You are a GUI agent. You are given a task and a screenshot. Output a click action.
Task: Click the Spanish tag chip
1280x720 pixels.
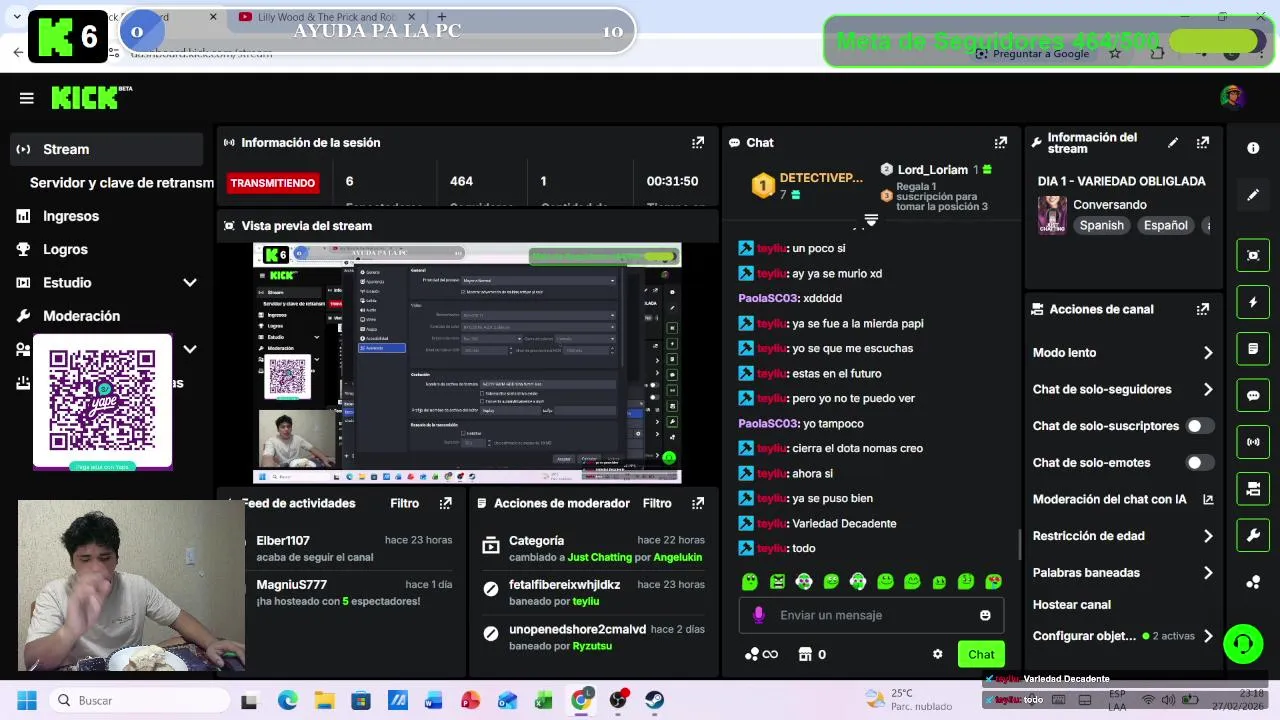point(1101,226)
